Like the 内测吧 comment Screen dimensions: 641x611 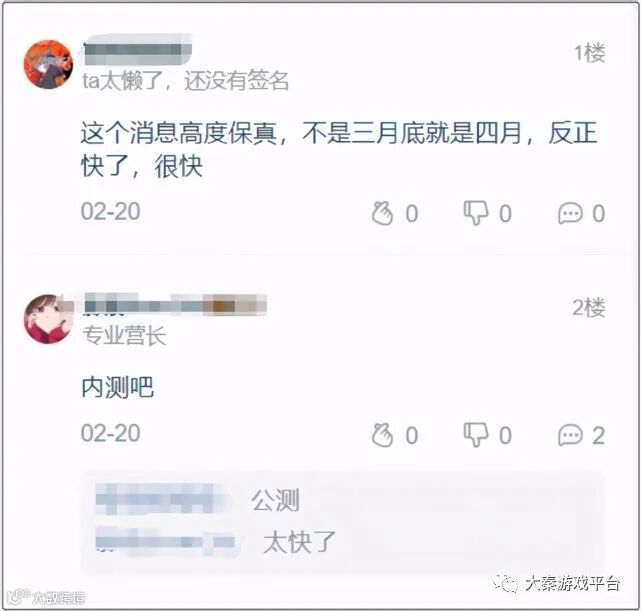(382, 435)
